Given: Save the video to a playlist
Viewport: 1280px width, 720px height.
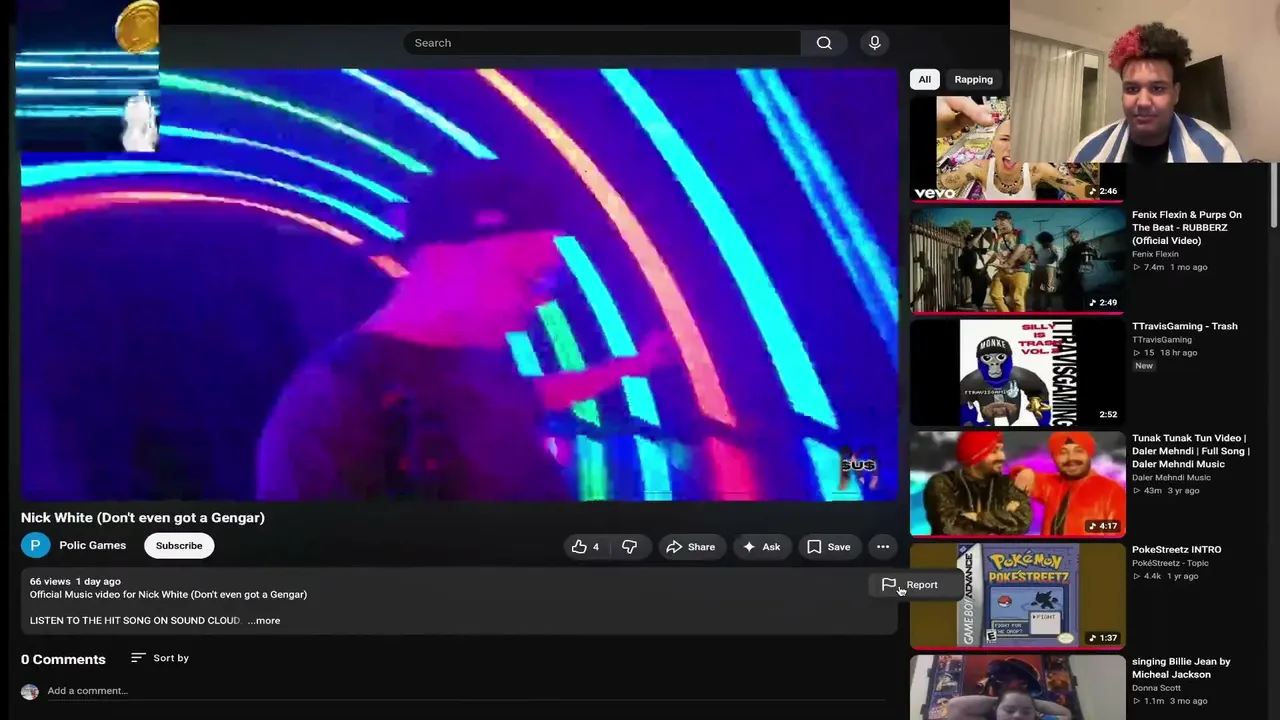Looking at the screenshot, I should (x=829, y=547).
